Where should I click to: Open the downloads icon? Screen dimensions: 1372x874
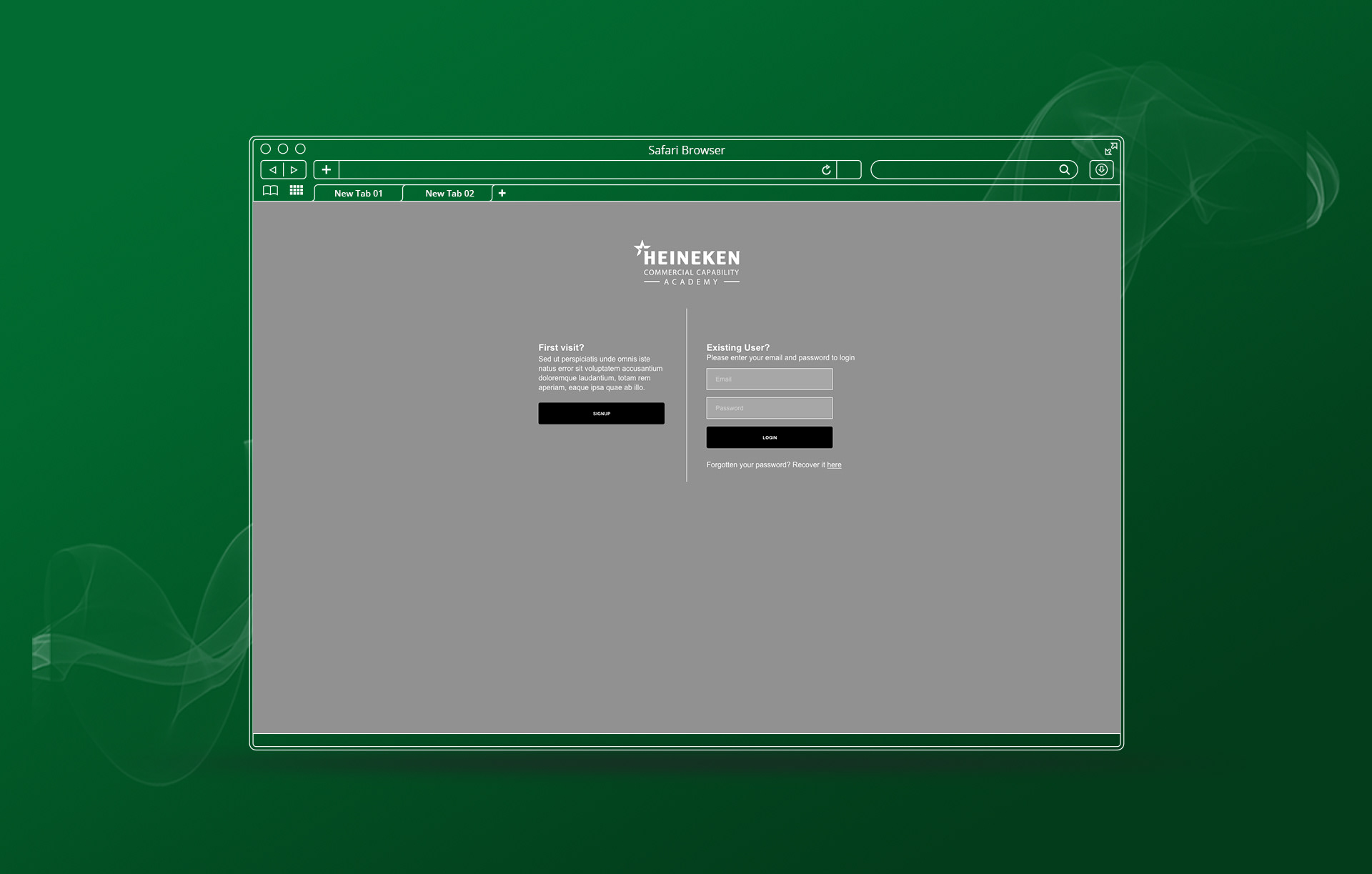pyautogui.click(x=1101, y=170)
